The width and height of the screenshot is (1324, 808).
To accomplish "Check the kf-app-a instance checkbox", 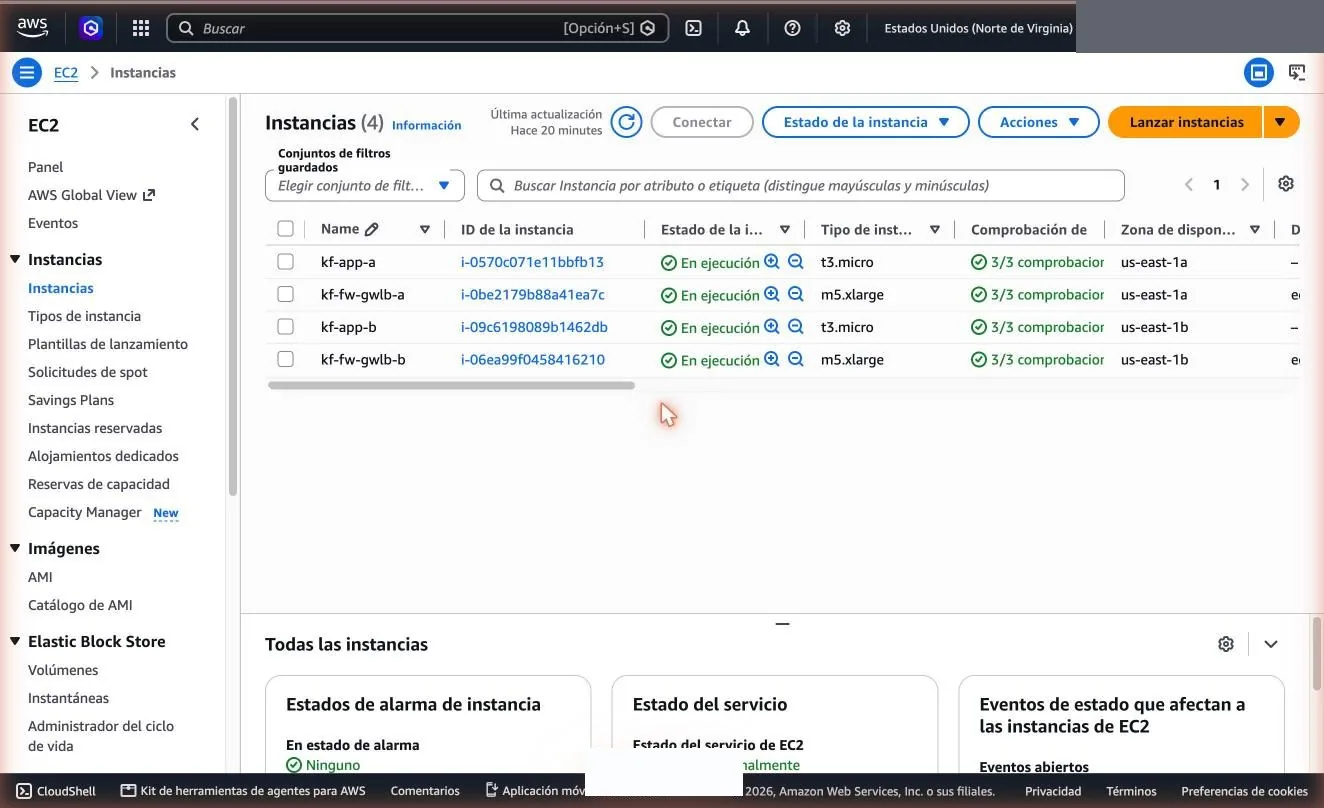I will coord(285,262).
